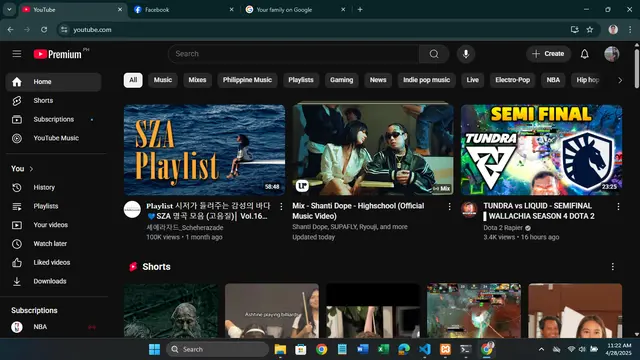Click the search magnifier button

(x=434, y=54)
